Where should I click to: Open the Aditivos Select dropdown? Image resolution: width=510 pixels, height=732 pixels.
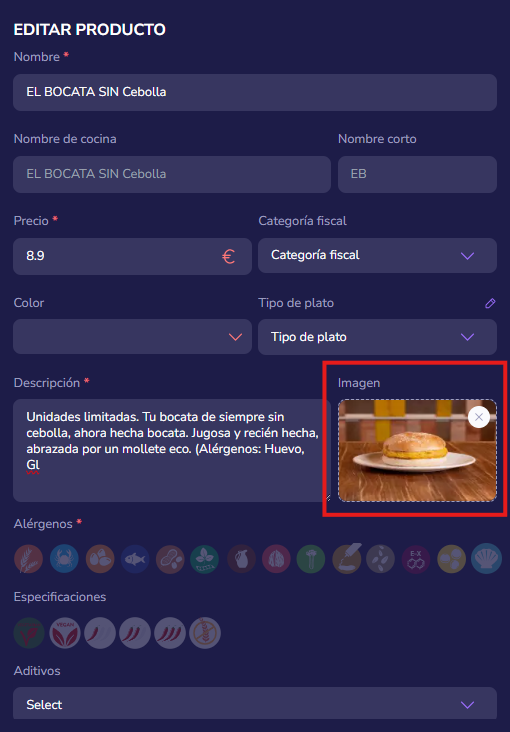click(x=255, y=704)
